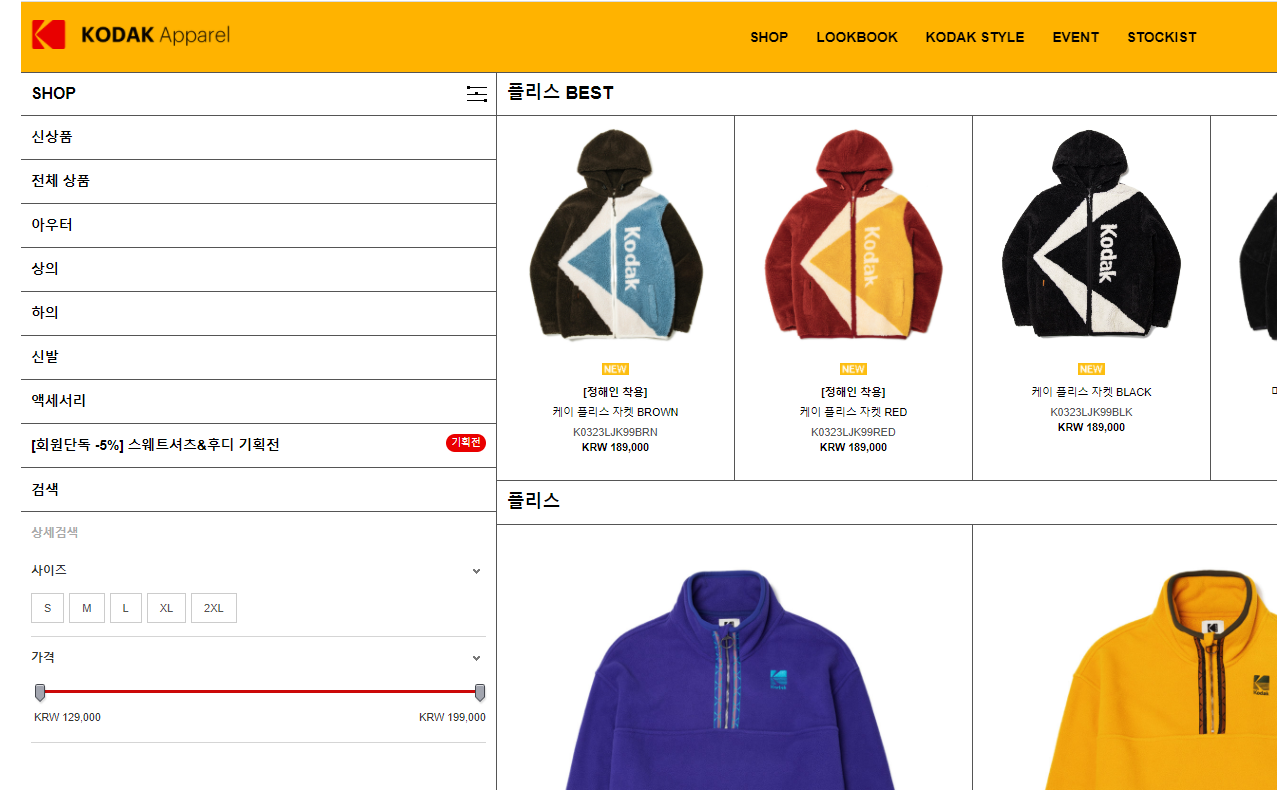Viewport: 1277px width, 790px height.
Task: Click the NEW badge under the red fleece jacket
Action: (x=853, y=369)
